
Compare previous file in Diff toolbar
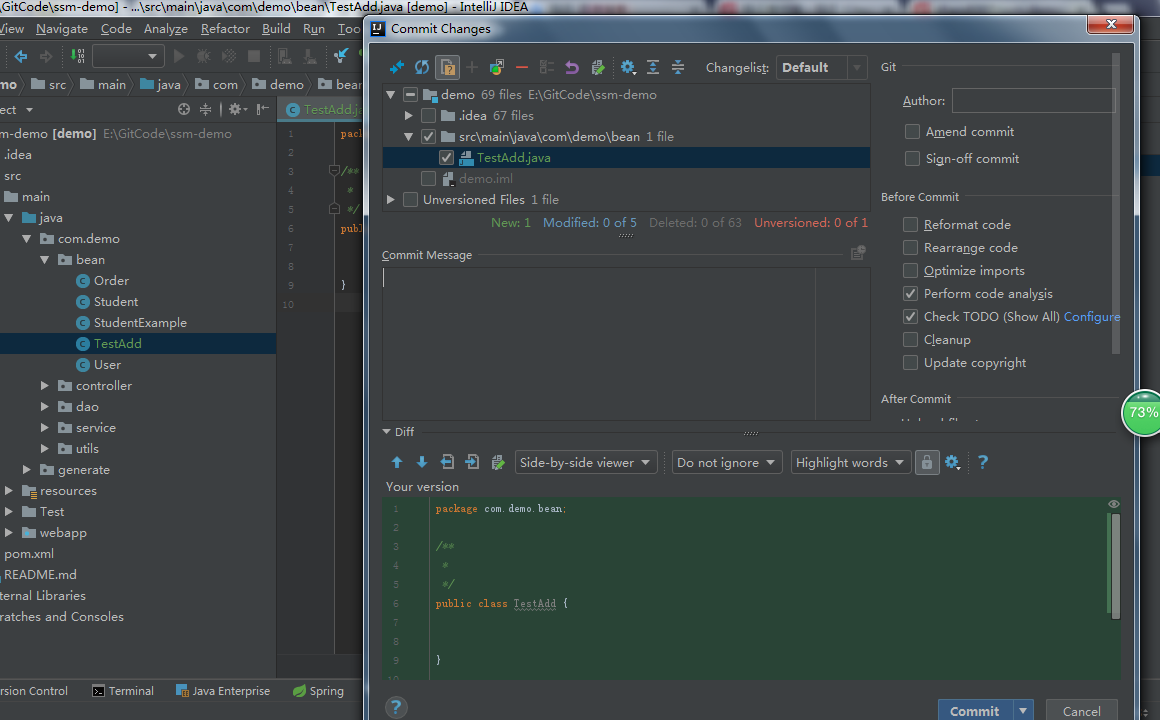(447, 462)
